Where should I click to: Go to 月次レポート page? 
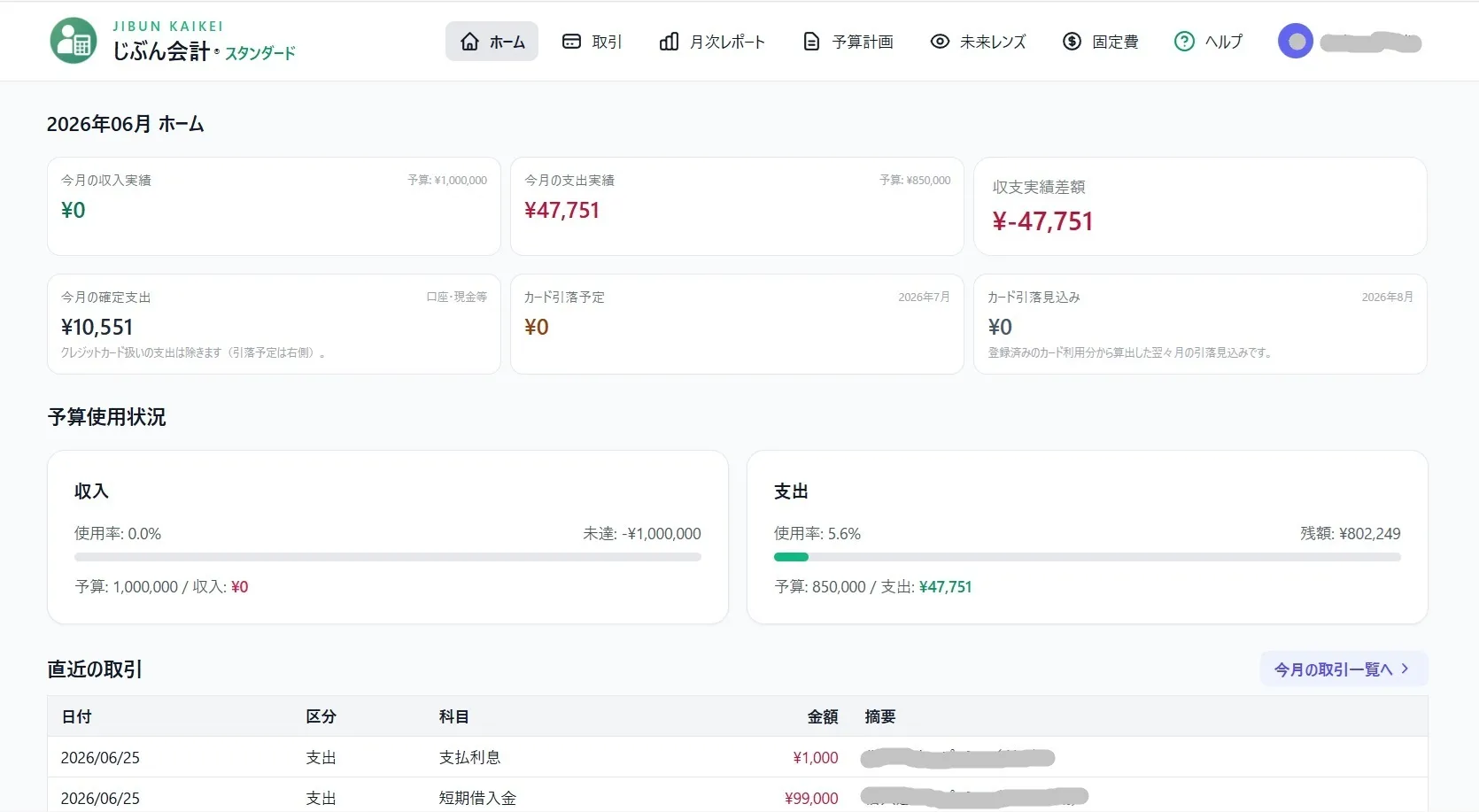712,41
